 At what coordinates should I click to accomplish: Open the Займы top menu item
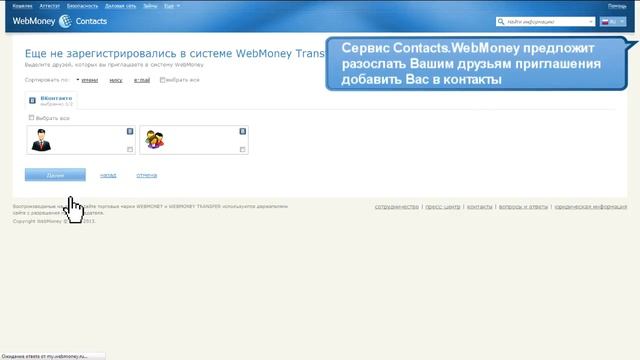[x=150, y=6]
